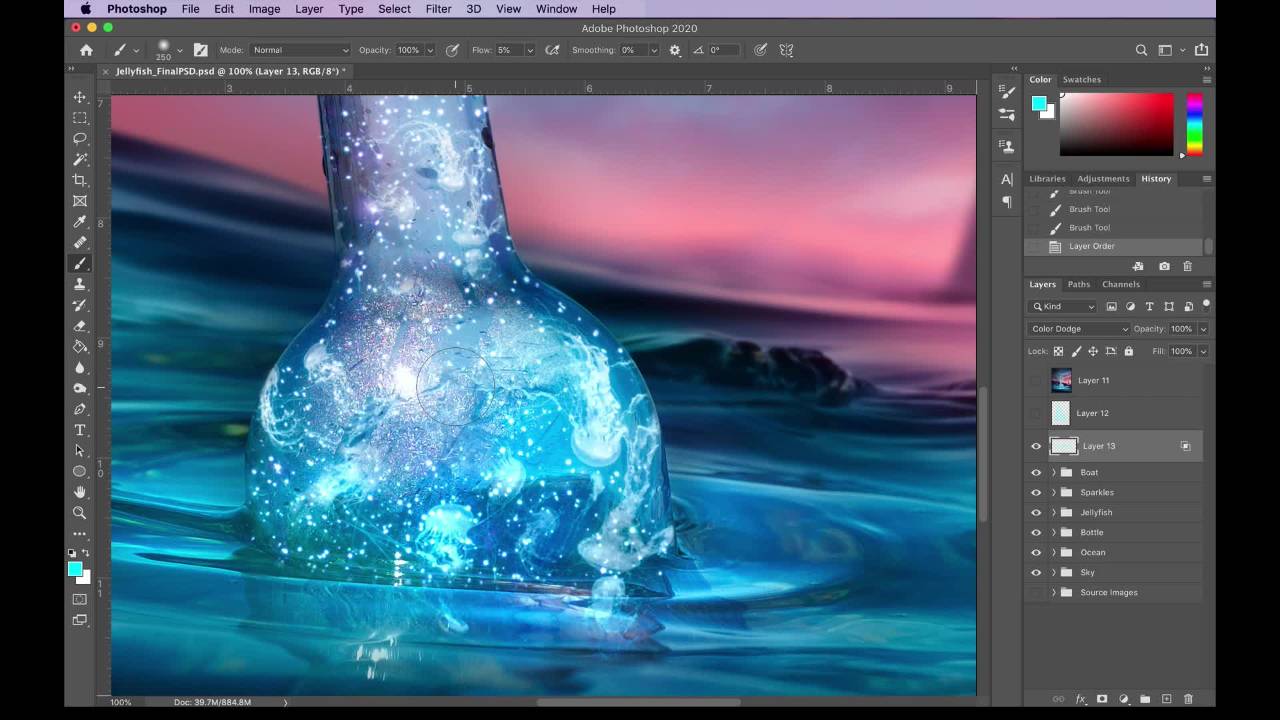
Task: Toggle visibility of the Jellyfish group
Action: pos(1036,513)
